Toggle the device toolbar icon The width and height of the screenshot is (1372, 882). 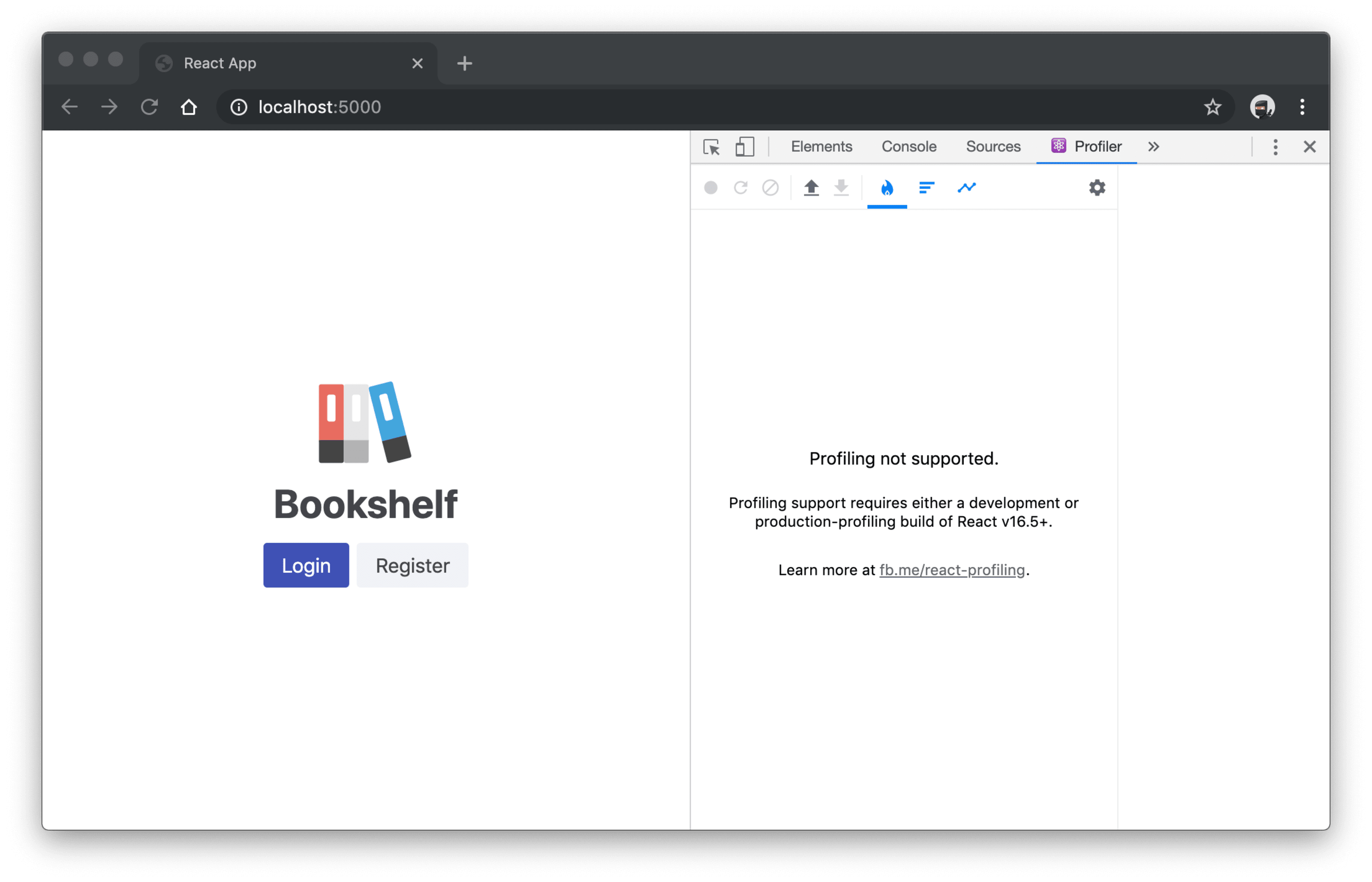744,147
